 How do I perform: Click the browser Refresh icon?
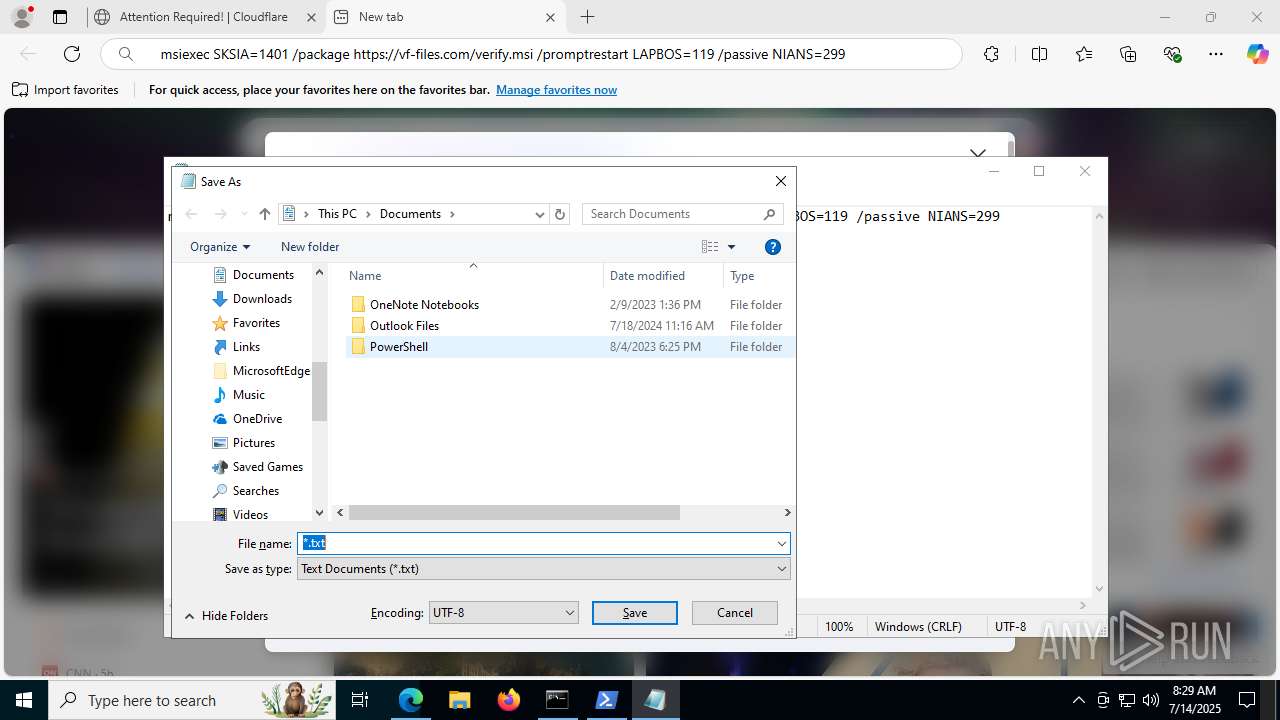coord(72,54)
